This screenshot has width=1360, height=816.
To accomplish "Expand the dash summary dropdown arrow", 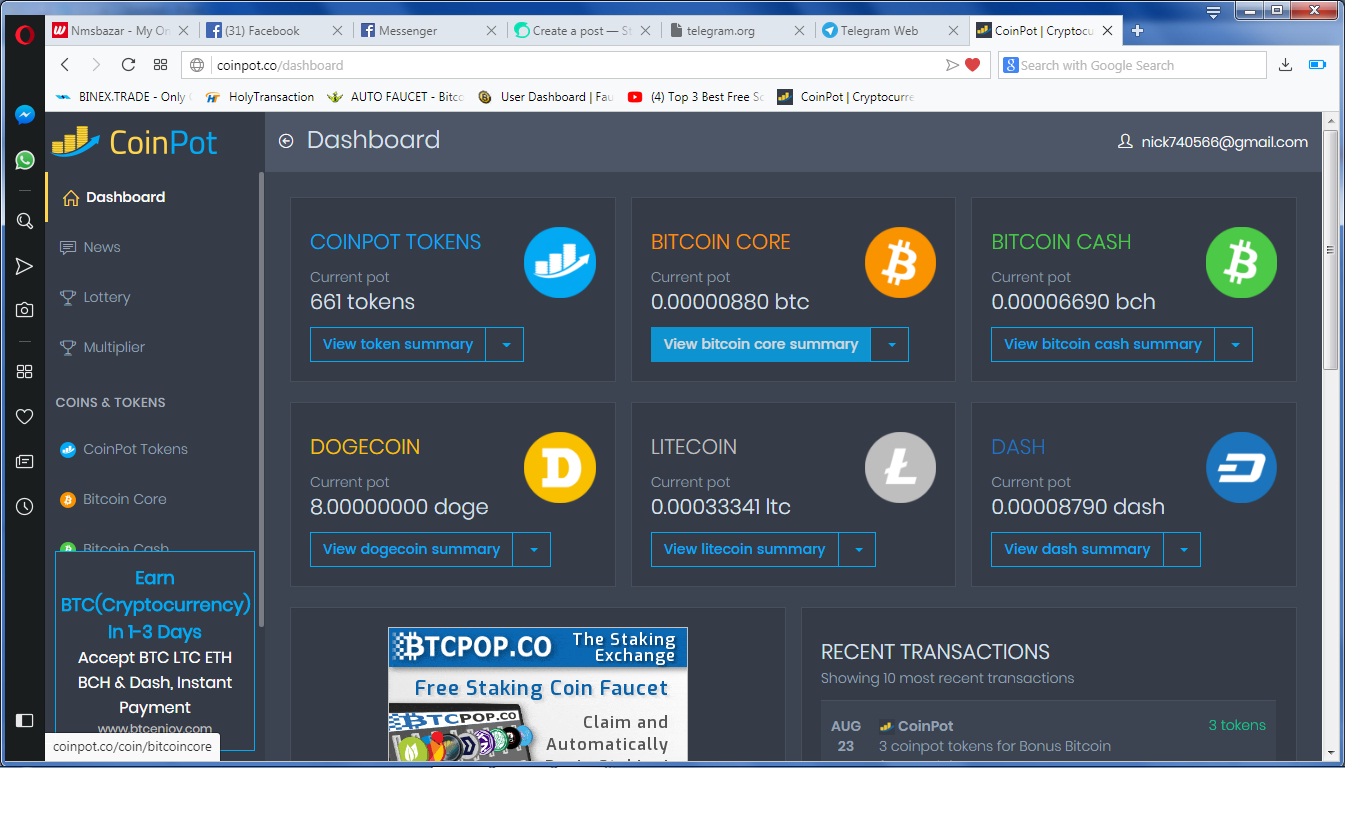I will click(x=1182, y=550).
